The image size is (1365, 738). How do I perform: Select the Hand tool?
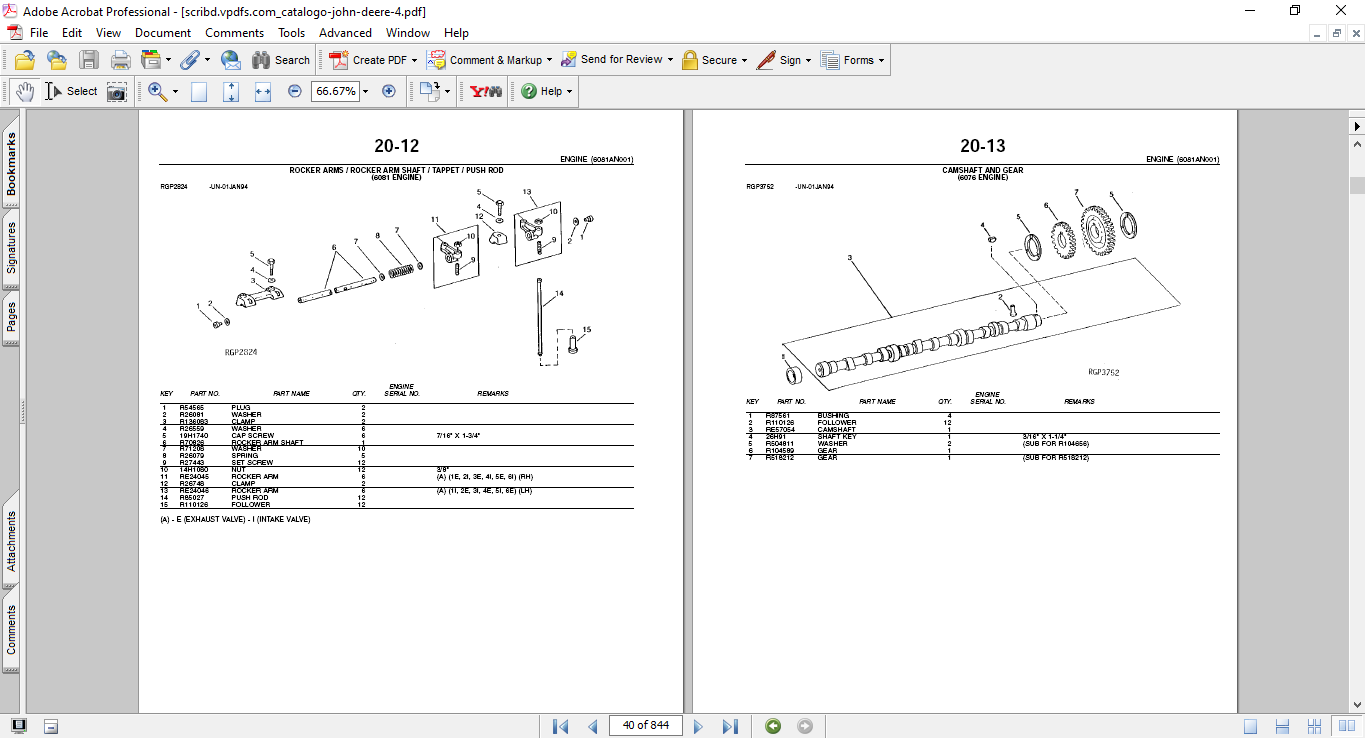click(24, 91)
